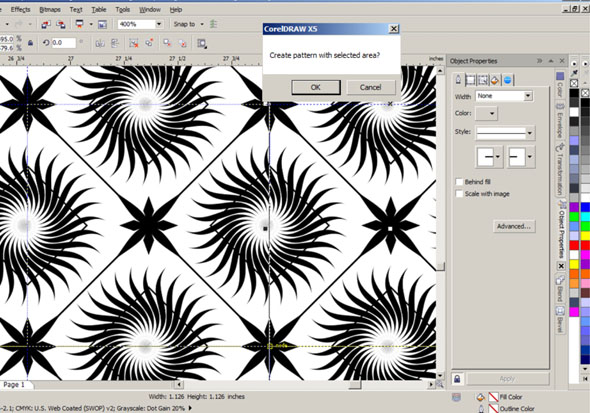Open the Window menu

point(150,9)
